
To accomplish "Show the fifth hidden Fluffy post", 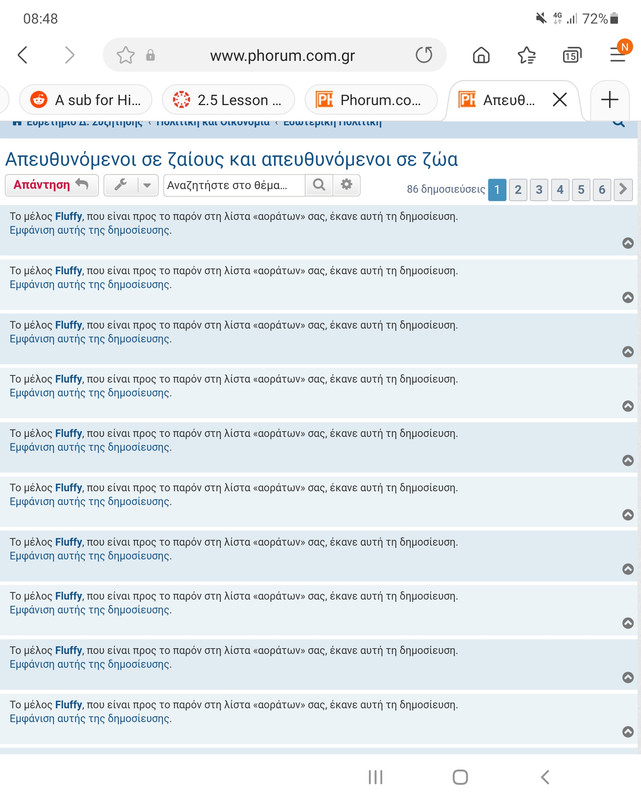I will tap(90, 447).
